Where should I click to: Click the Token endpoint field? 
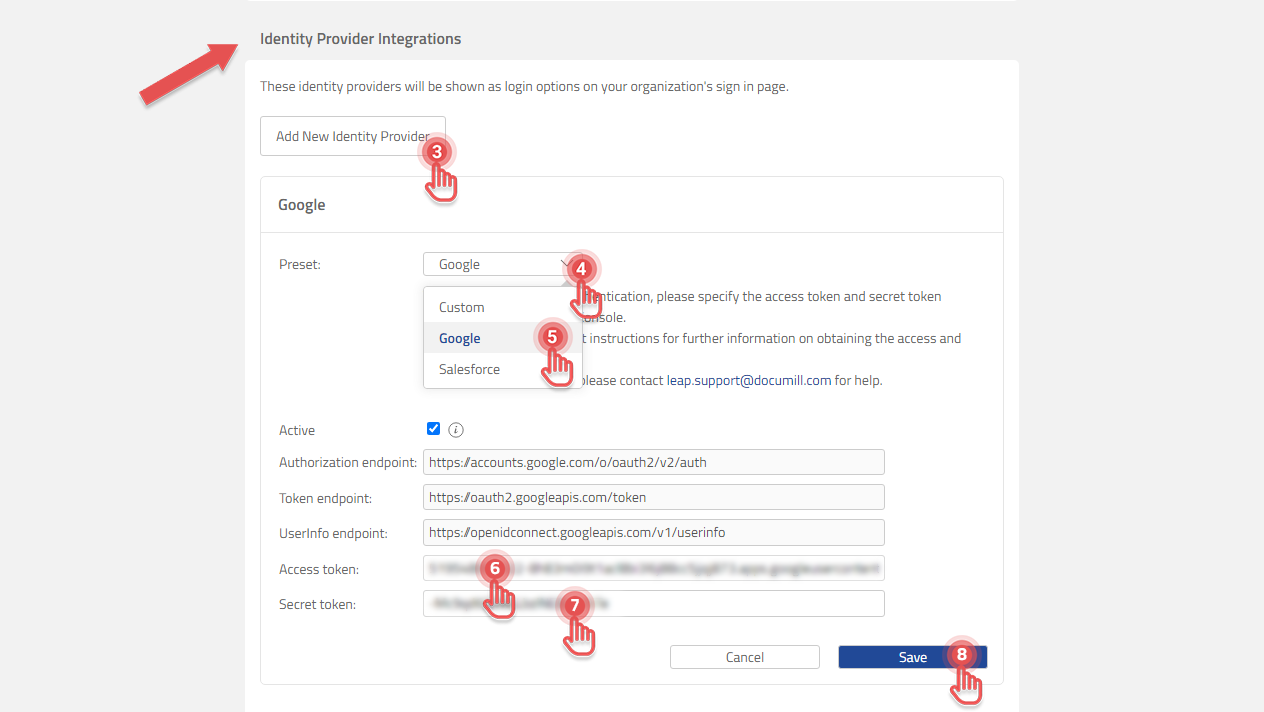coord(653,497)
